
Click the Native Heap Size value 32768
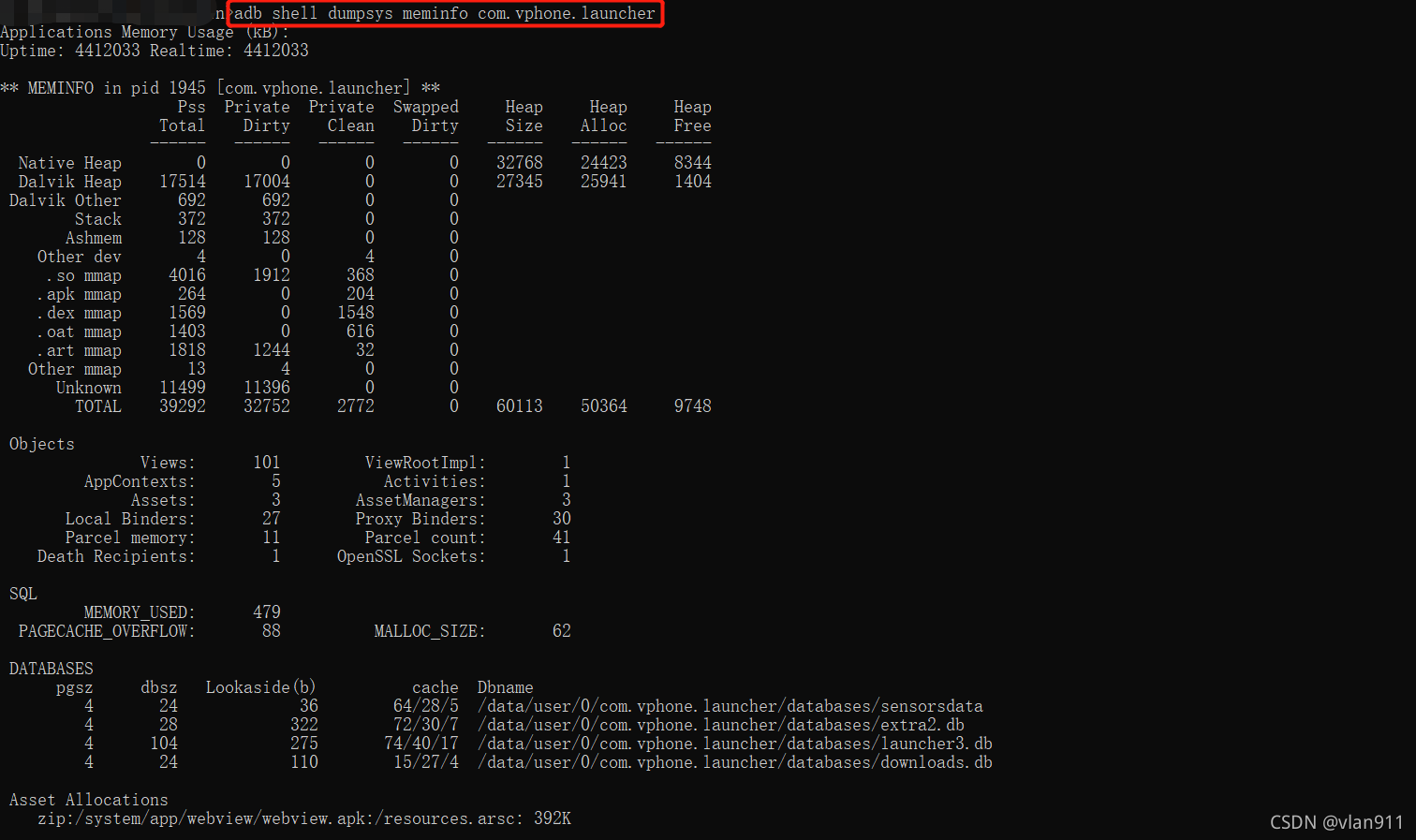coord(520,163)
